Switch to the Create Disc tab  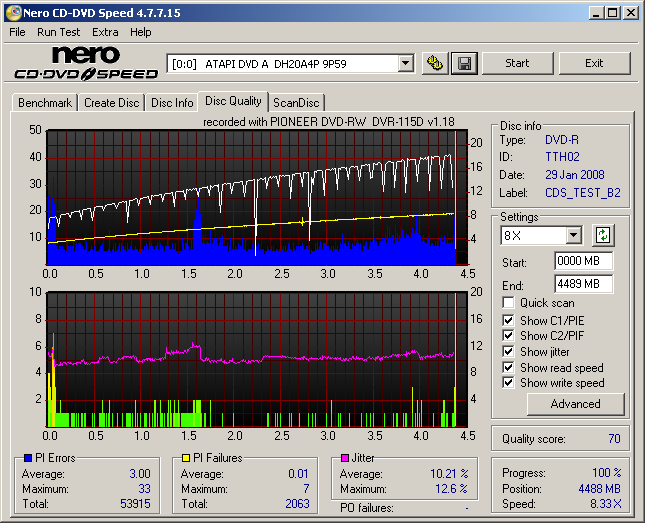coord(111,102)
